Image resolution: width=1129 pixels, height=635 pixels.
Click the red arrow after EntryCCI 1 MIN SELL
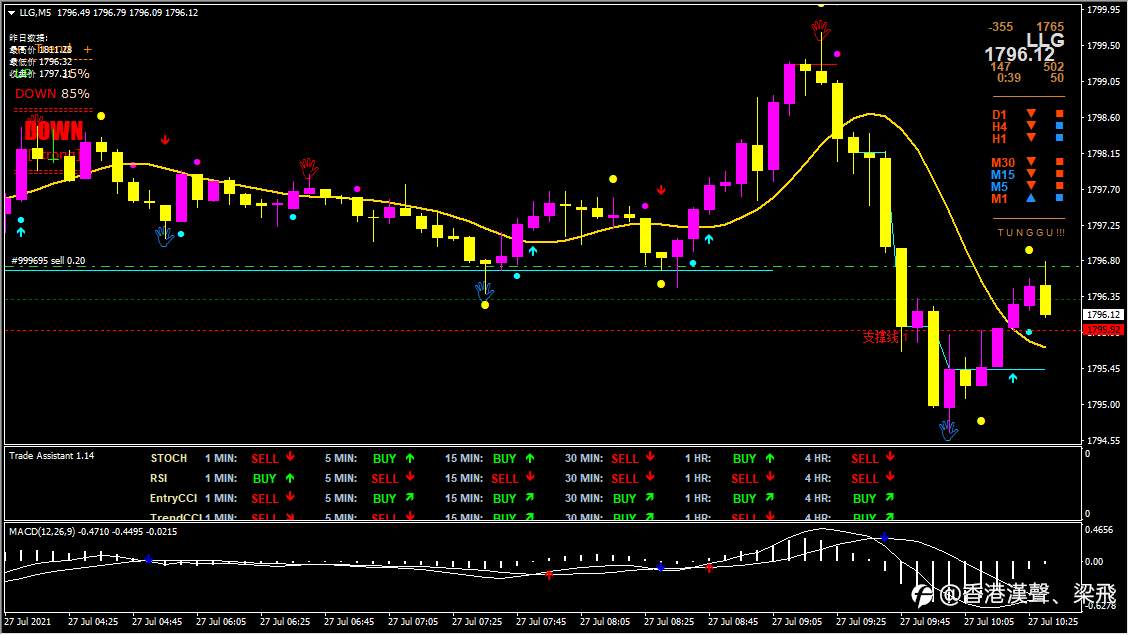pyautogui.click(x=290, y=497)
